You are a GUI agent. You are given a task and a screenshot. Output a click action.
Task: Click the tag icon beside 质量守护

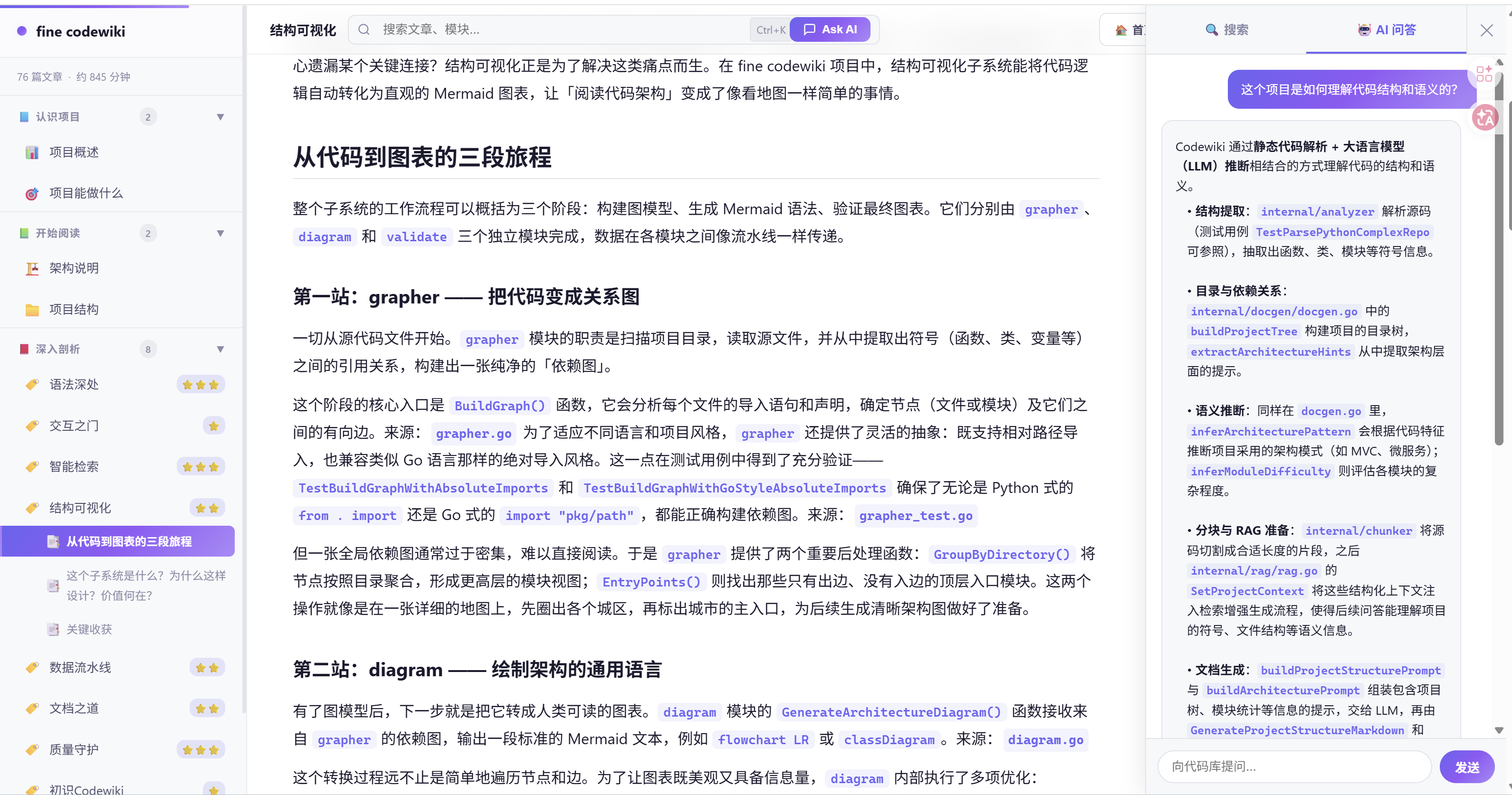coord(32,750)
